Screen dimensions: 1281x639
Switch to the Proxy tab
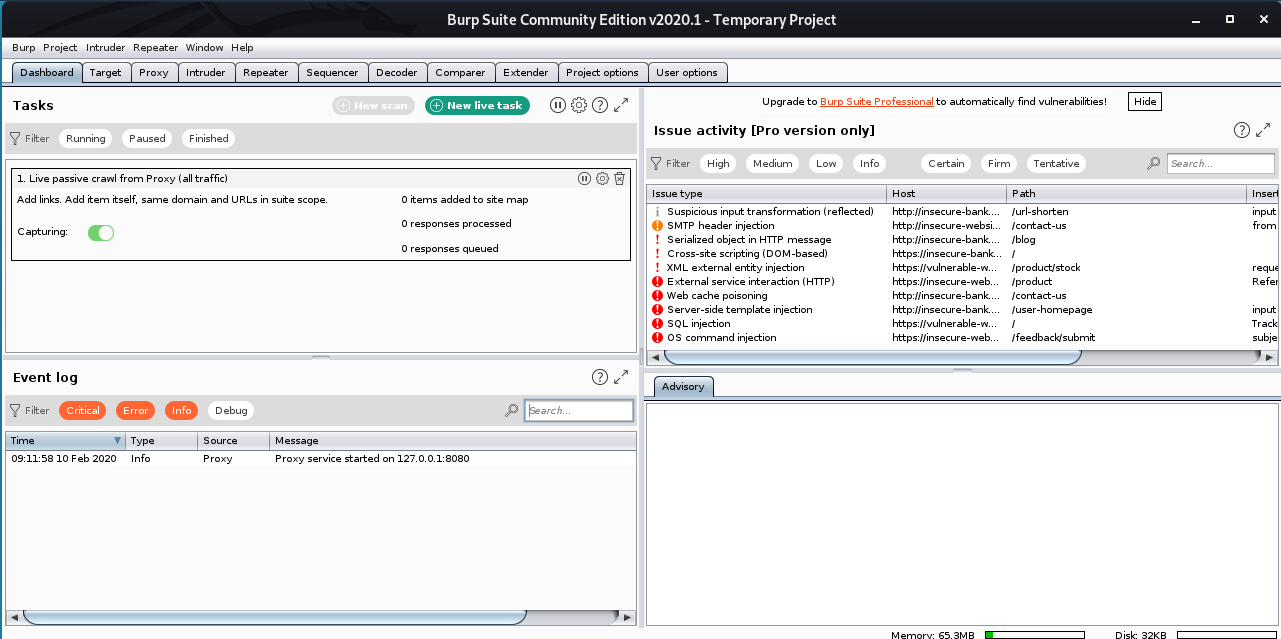click(x=154, y=72)
